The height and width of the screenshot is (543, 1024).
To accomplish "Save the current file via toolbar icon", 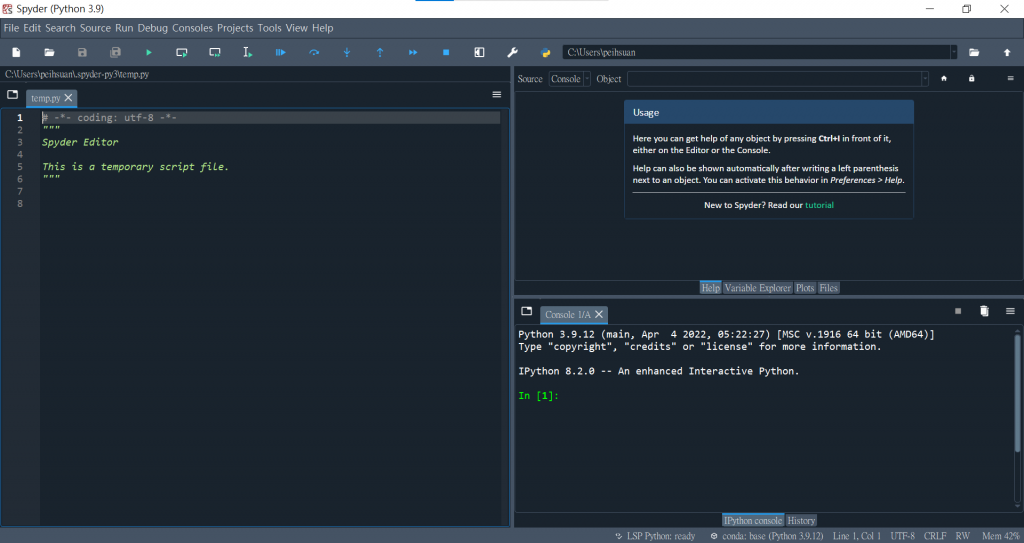I will pos(82,52).
